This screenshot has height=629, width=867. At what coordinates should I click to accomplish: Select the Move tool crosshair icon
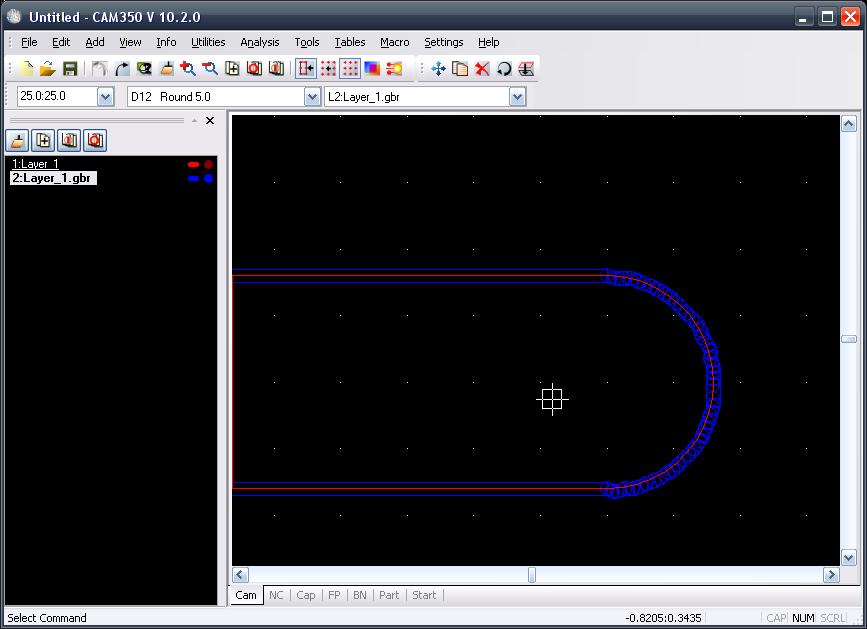coord(438,69)
